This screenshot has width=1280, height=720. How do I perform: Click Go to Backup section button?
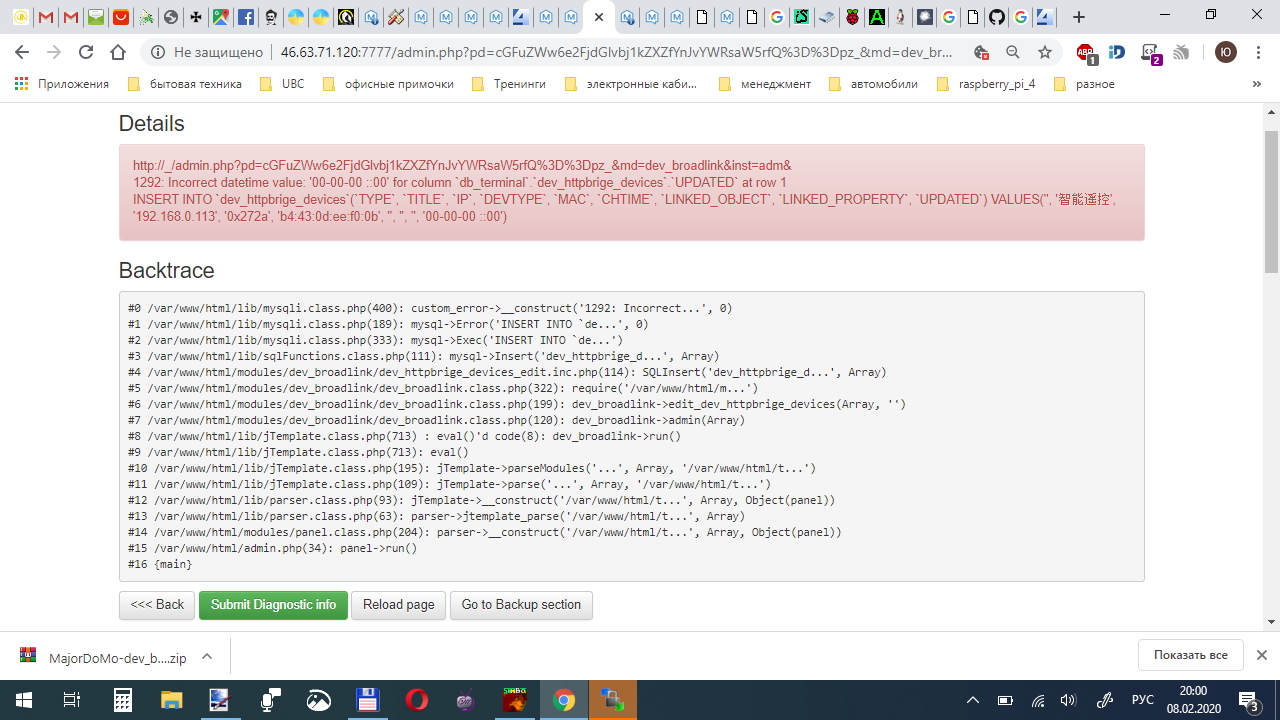[x=521, y=605]
